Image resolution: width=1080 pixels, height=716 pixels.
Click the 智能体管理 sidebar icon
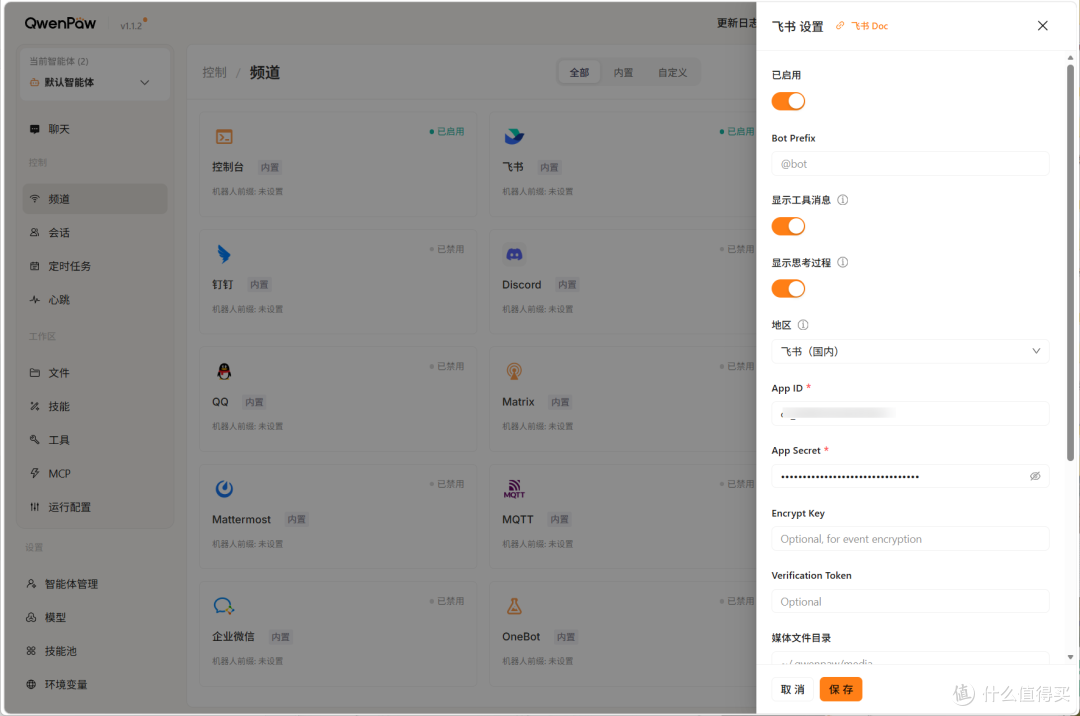(31, 584)
